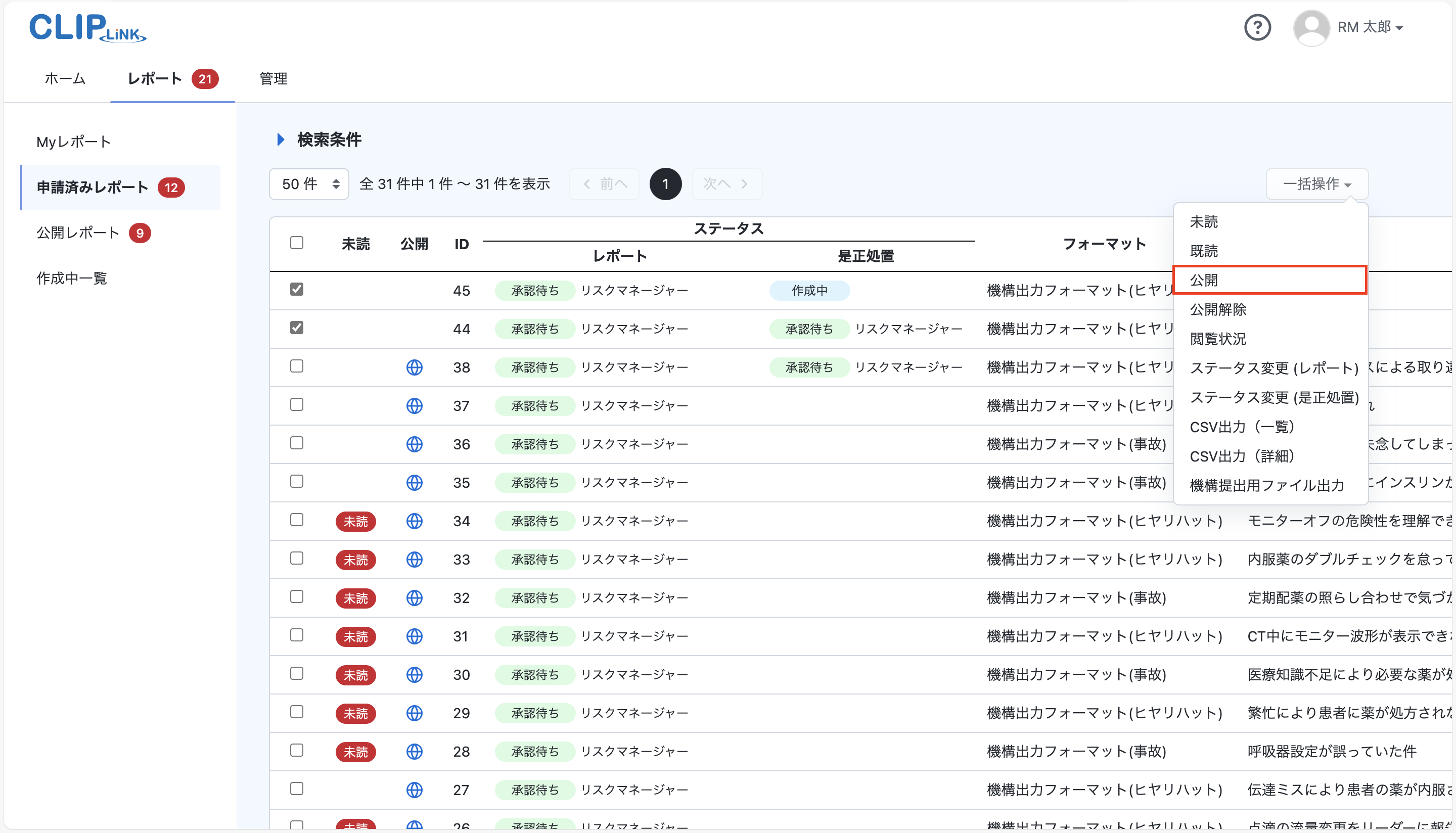
Task: Click the 未読 badge on report 34
Action: [x=355, y=521]
